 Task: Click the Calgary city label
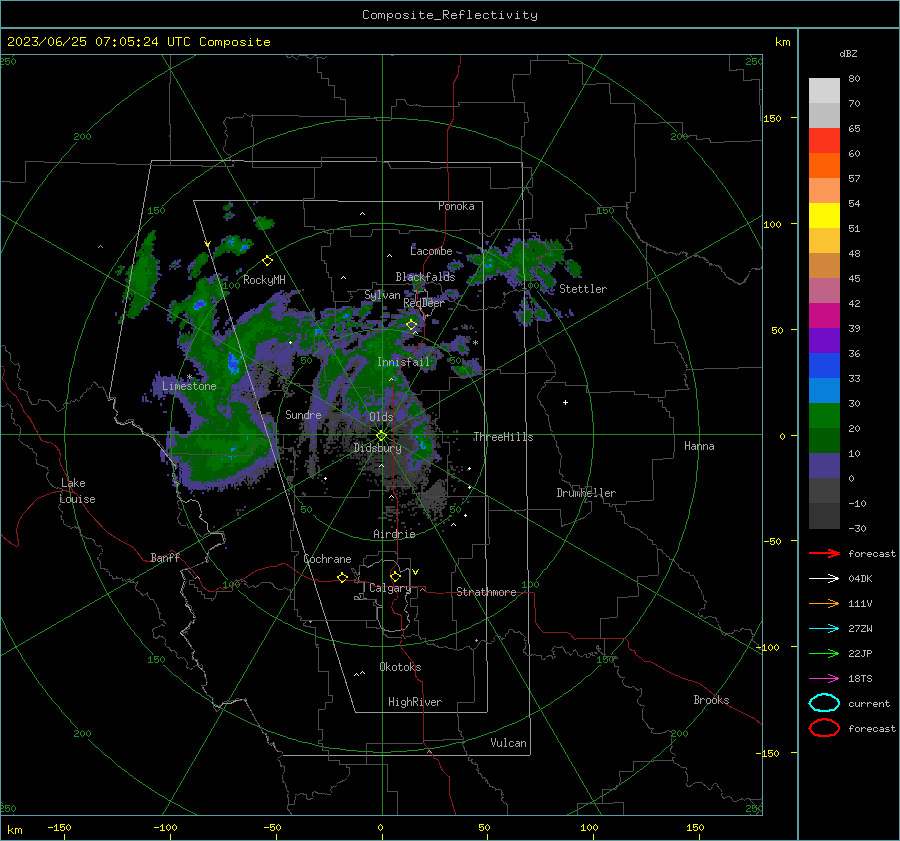tap(390, 588)
